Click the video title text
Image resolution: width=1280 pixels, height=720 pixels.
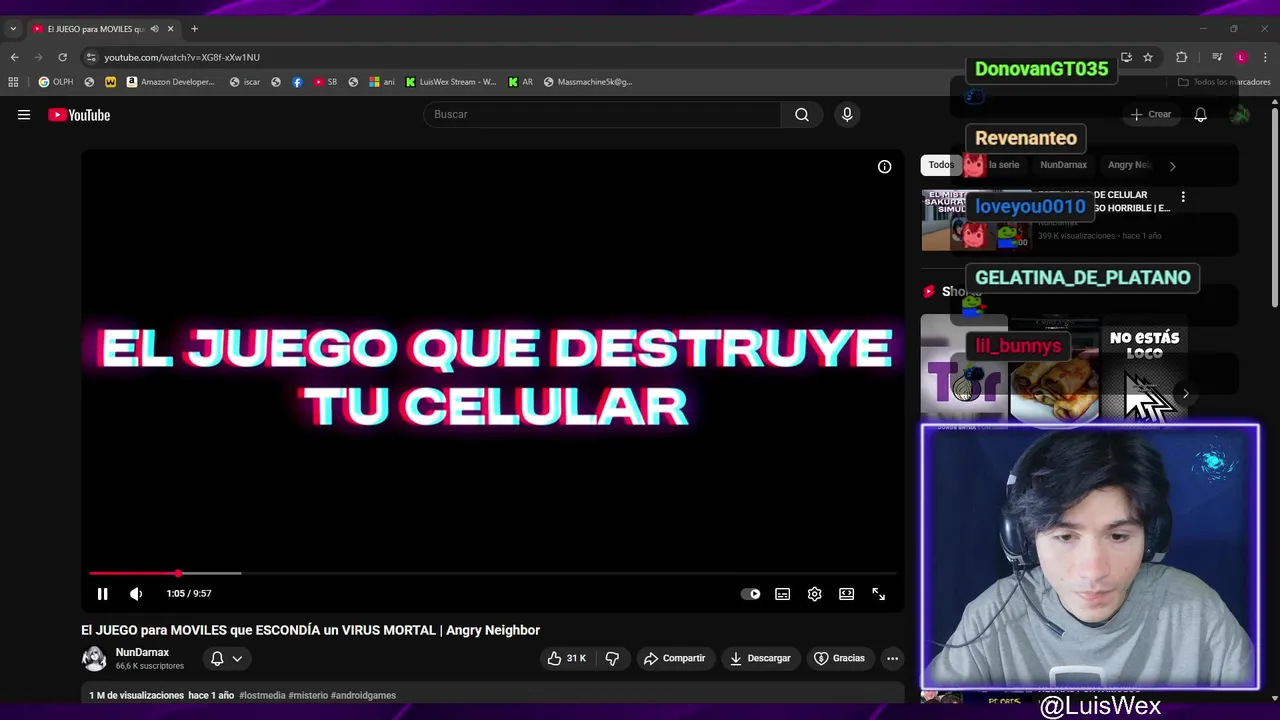tap(310, 630)
